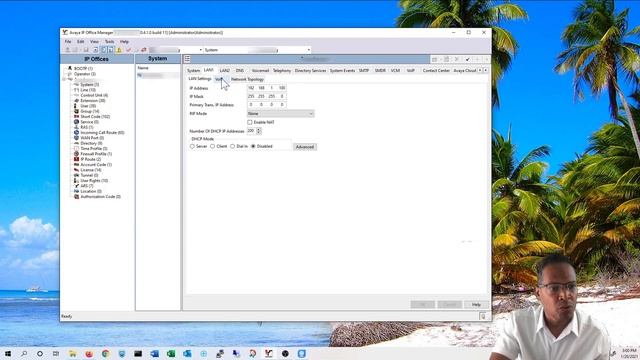Click the Incoming Call Route icon
The height and width of the screenshot is (360, 640).
pyautogui.click(x=76, y=133)
